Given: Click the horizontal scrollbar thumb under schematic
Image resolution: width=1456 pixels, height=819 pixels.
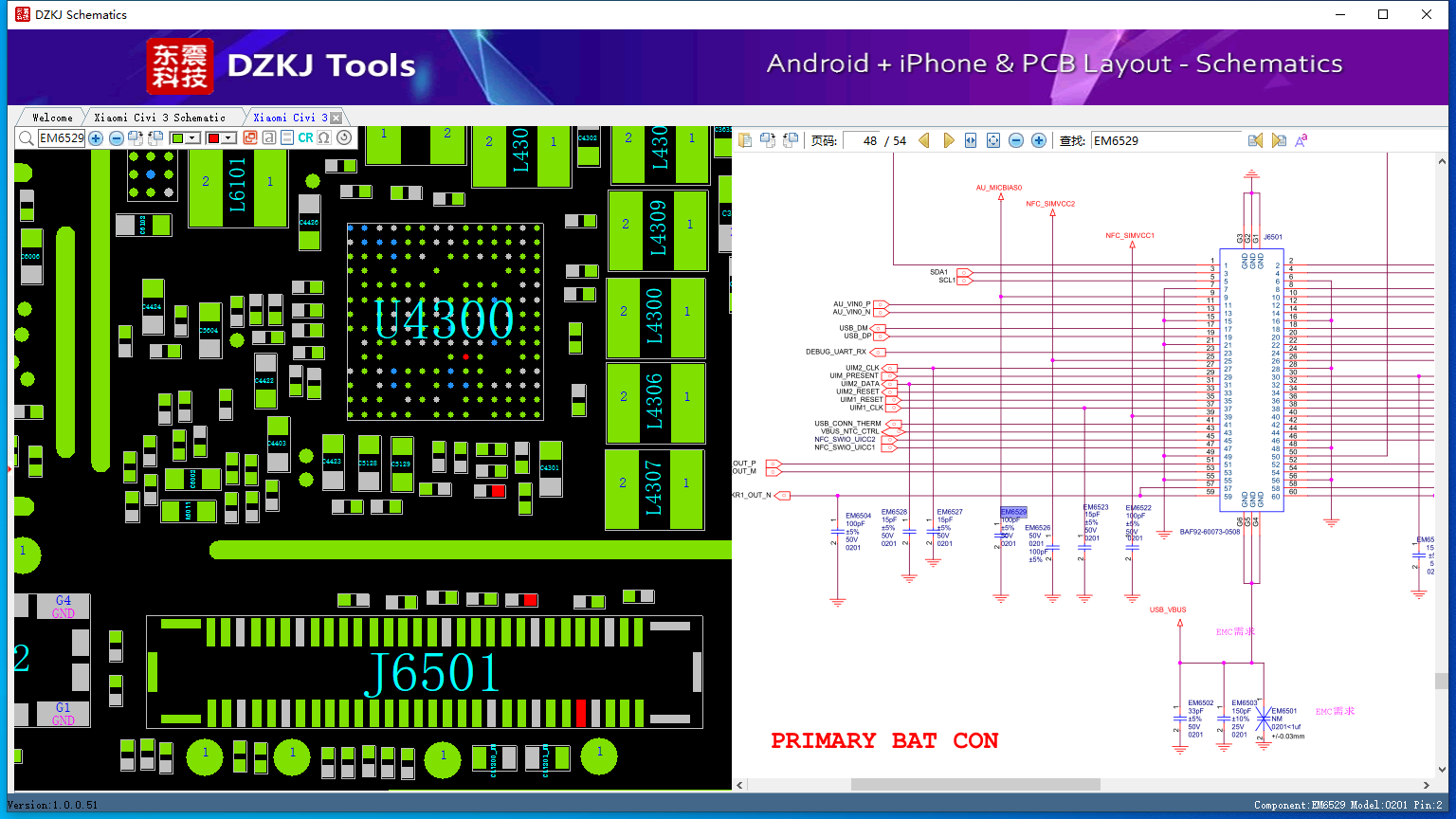Looking at the screenshot, I should tap(975, 785).
